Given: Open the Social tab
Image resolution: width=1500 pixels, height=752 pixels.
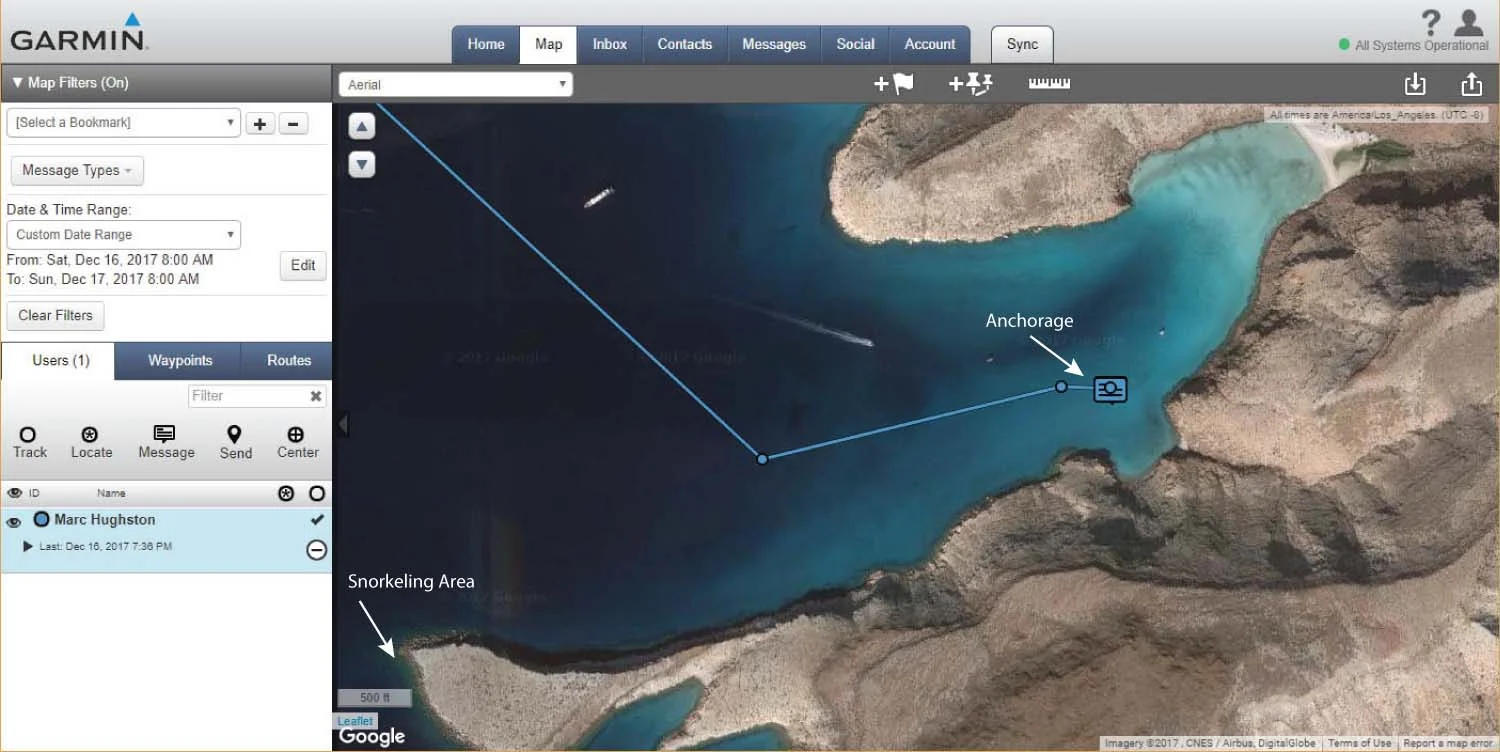Looking at the screenshot, I should [855, 44].
